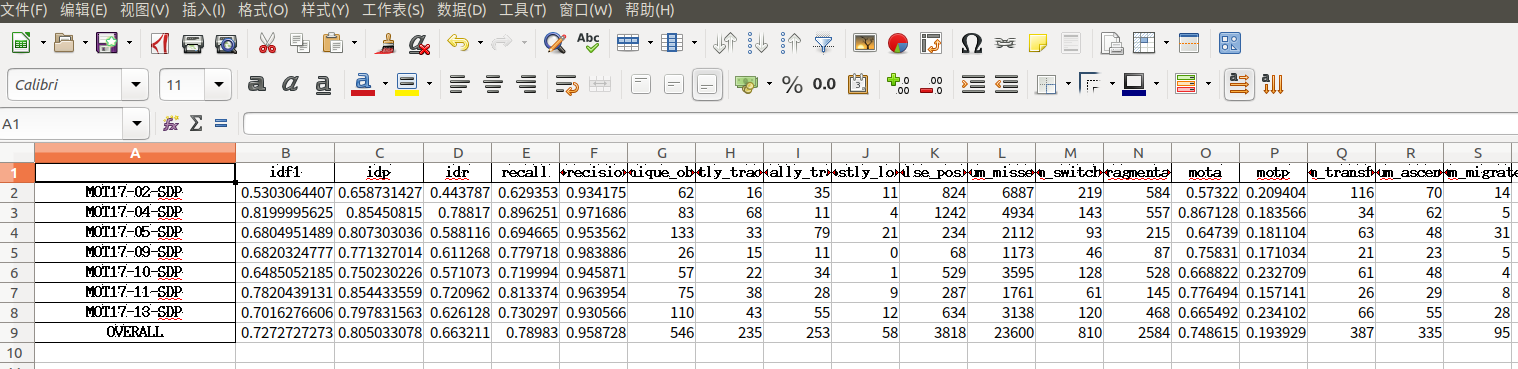1518x369 pixels.
Task: Toggle left-to-right text direction
Action: (1240, 85)
